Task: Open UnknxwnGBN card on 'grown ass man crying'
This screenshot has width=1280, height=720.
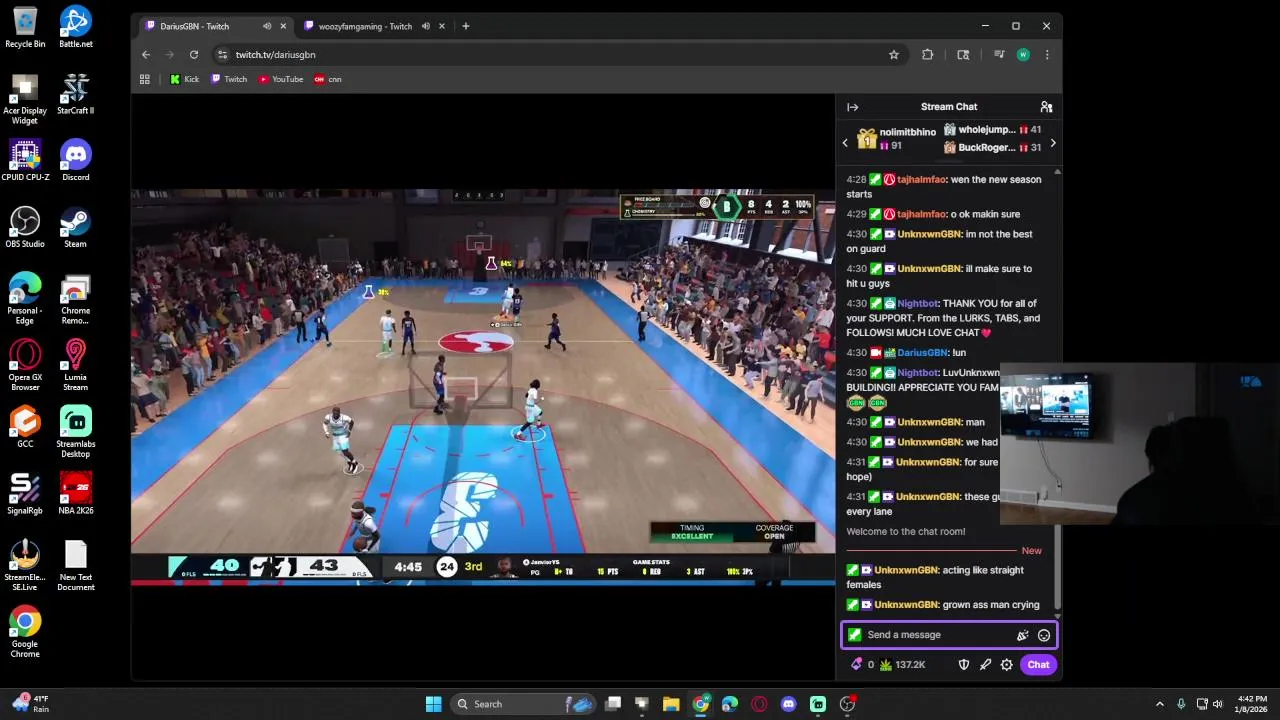Action: 906,605
